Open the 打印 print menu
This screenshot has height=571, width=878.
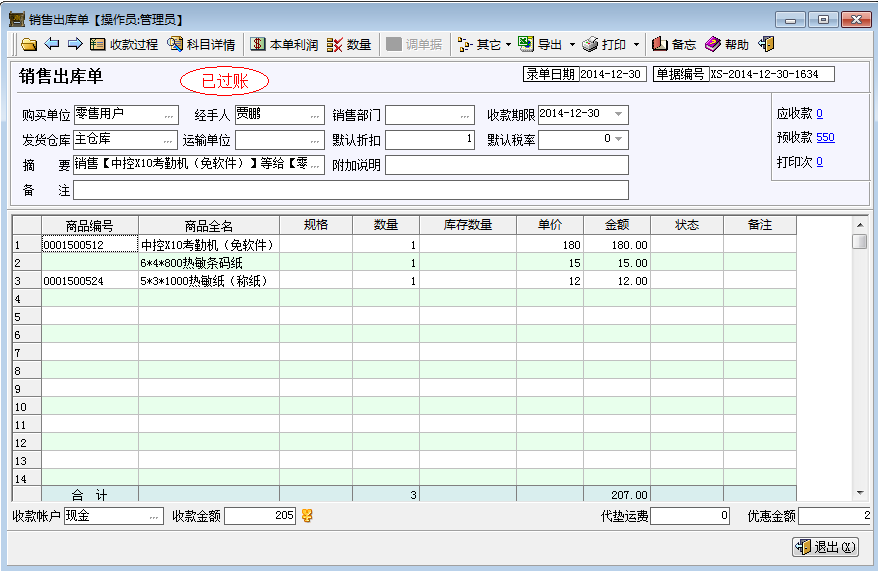[x=611, y=44]
